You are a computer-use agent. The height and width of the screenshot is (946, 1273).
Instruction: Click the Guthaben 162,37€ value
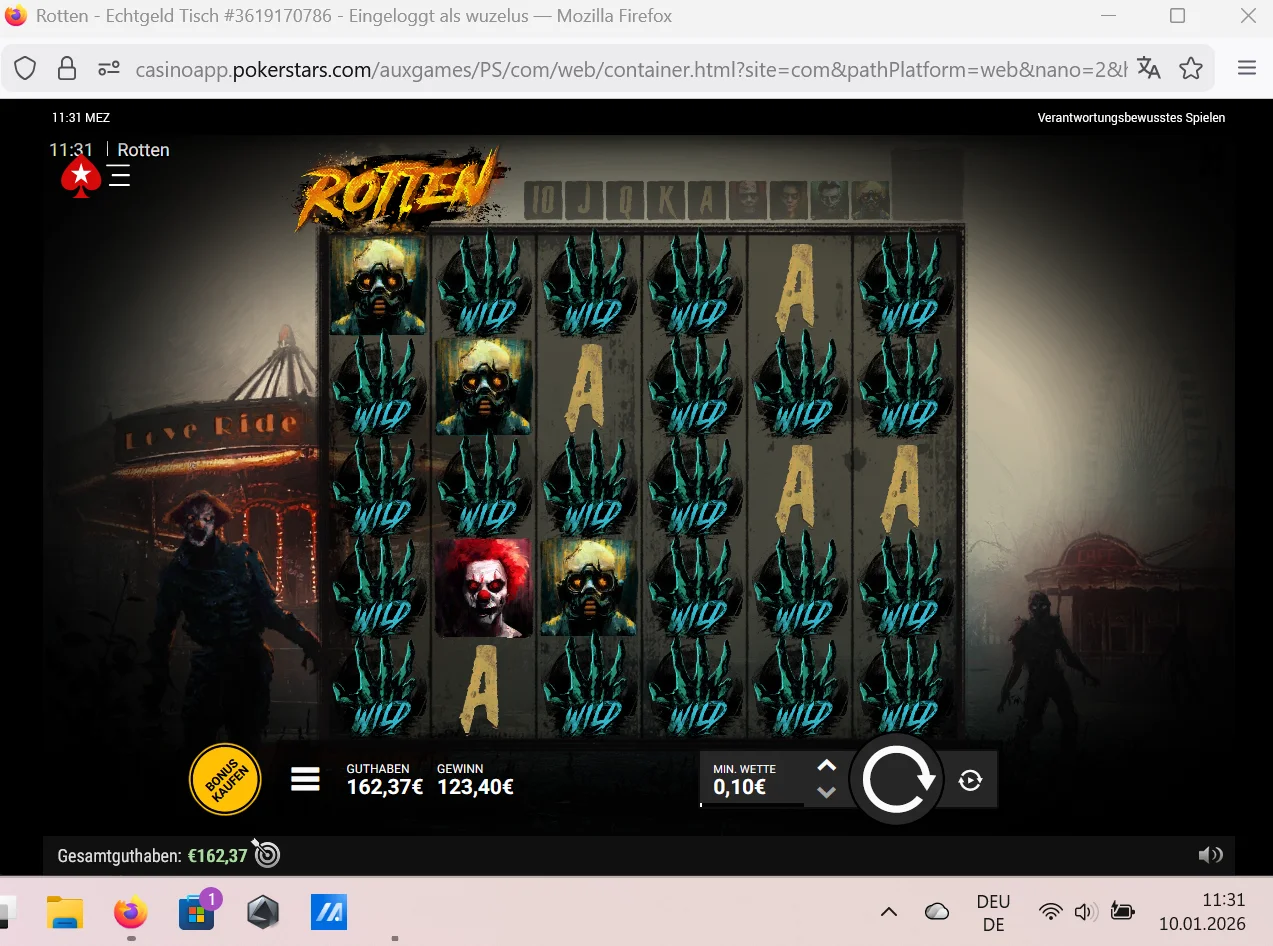385,787
